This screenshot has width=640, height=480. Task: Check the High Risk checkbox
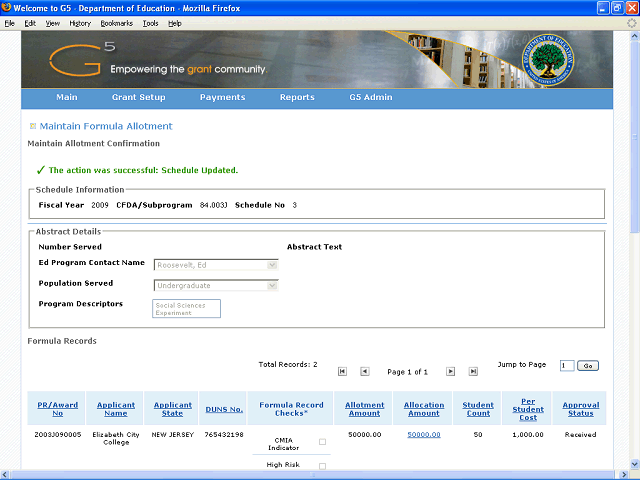[322, 466]
